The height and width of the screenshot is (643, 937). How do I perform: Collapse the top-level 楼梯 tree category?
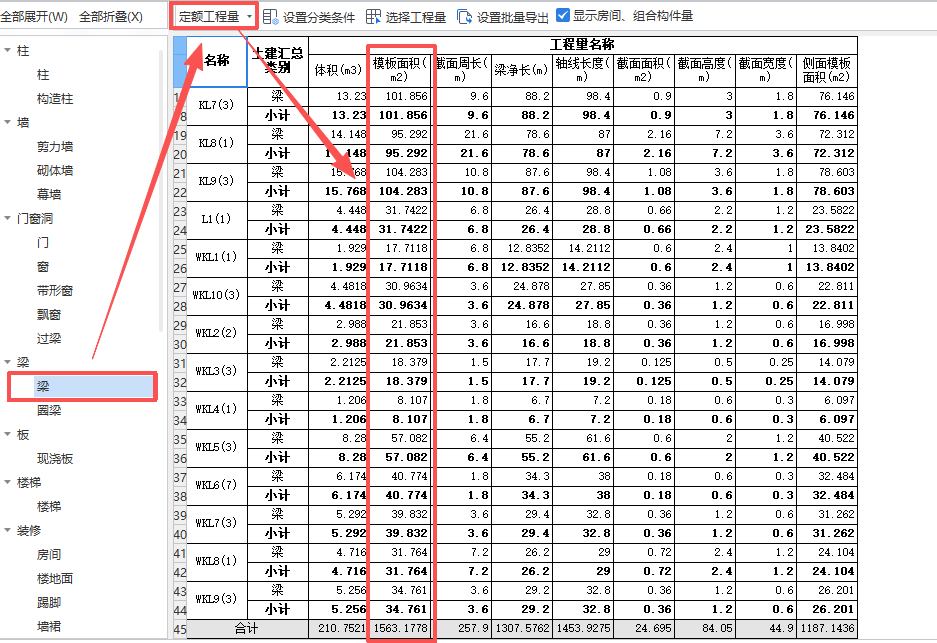pos(8,482)
